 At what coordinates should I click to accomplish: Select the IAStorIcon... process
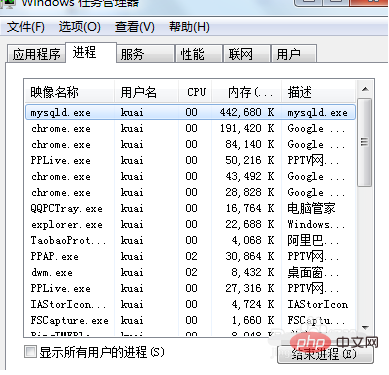pyautogui.click(x=190, y=304)
